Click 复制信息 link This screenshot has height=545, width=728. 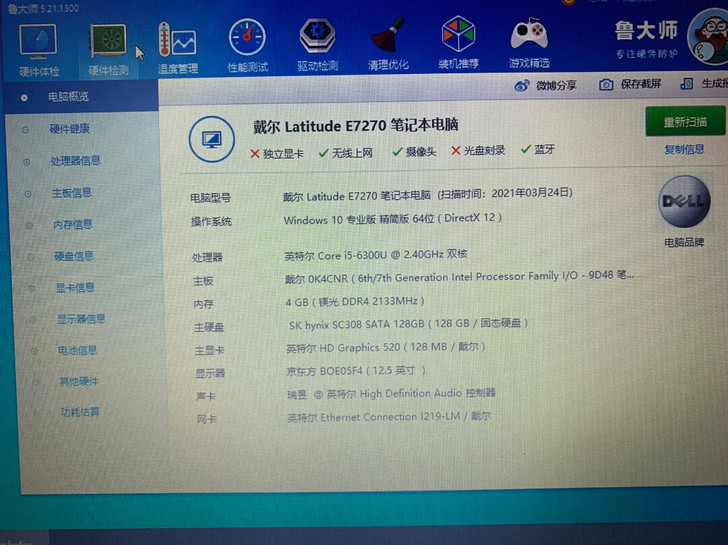684,149
